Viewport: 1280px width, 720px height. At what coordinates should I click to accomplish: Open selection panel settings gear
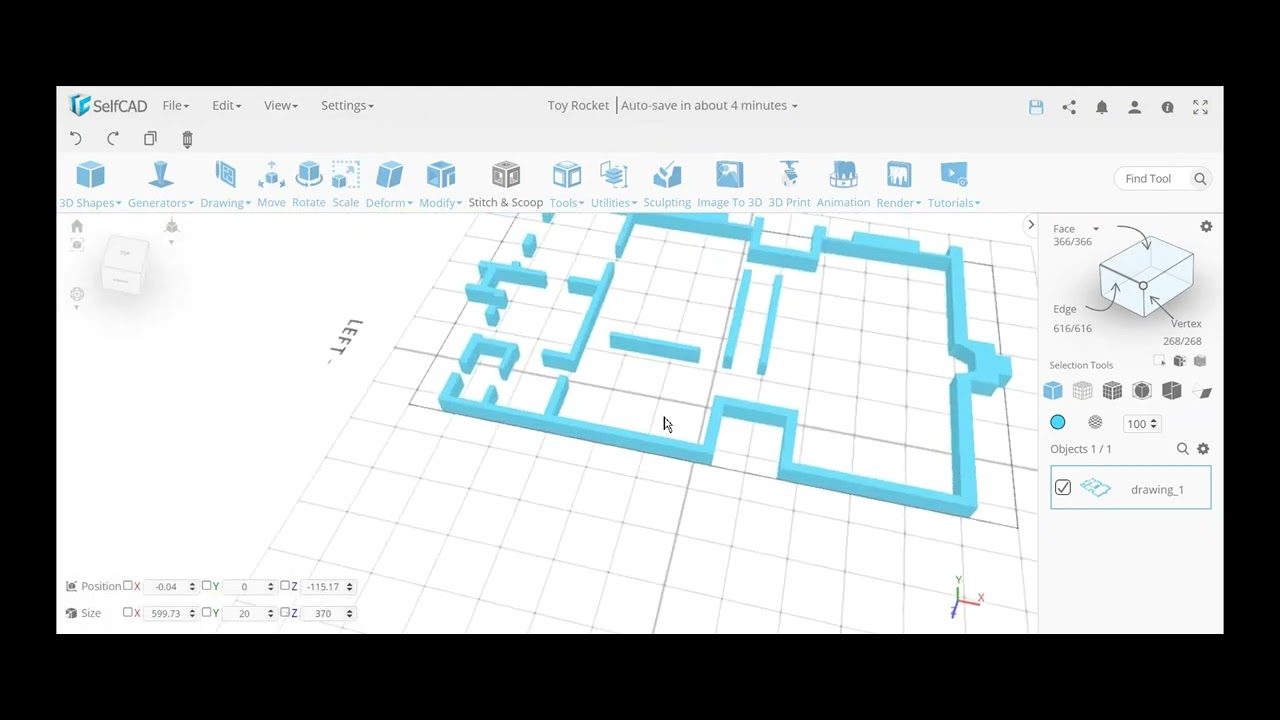[x=1206, y=227]
